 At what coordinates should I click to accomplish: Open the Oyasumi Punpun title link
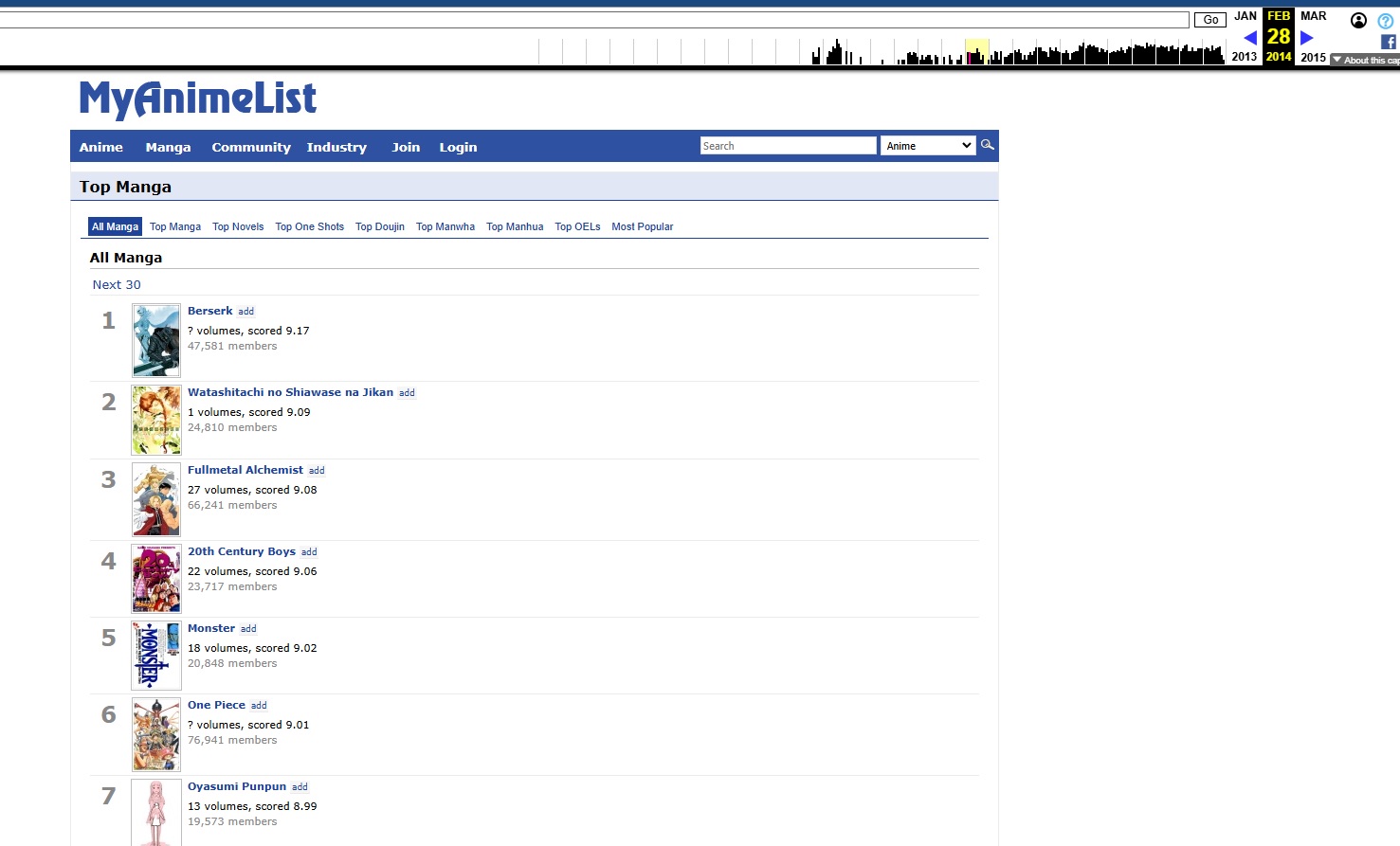pos(237,786)
